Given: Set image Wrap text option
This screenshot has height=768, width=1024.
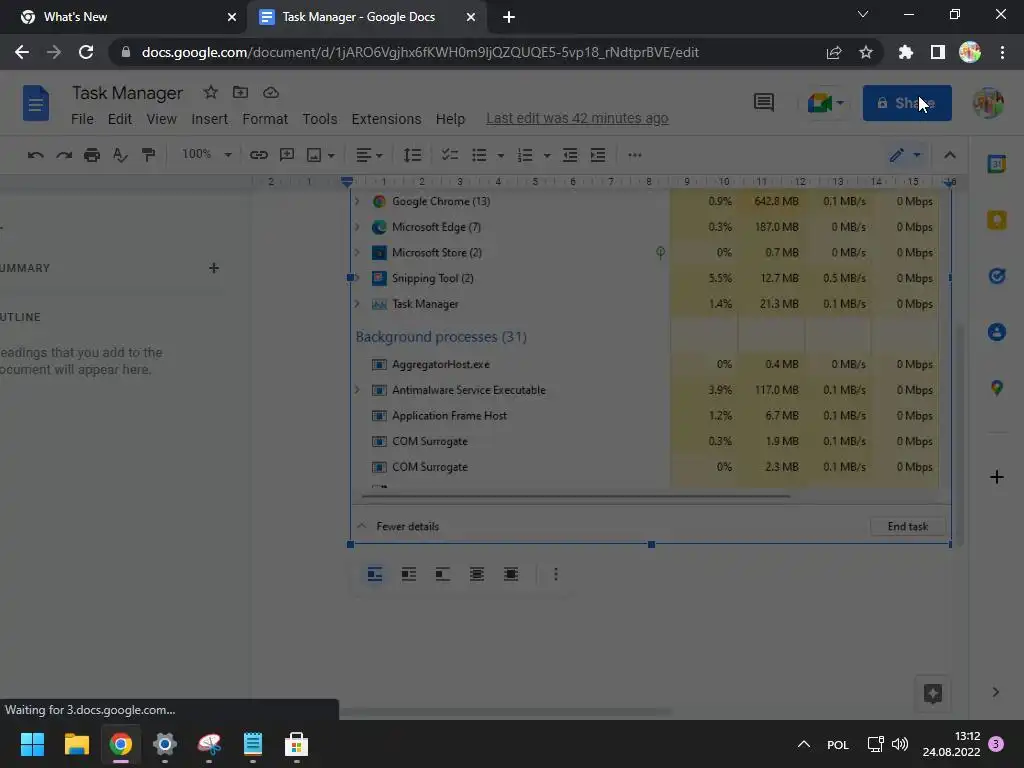Looking at the screenshot, I should click(409, 574).
